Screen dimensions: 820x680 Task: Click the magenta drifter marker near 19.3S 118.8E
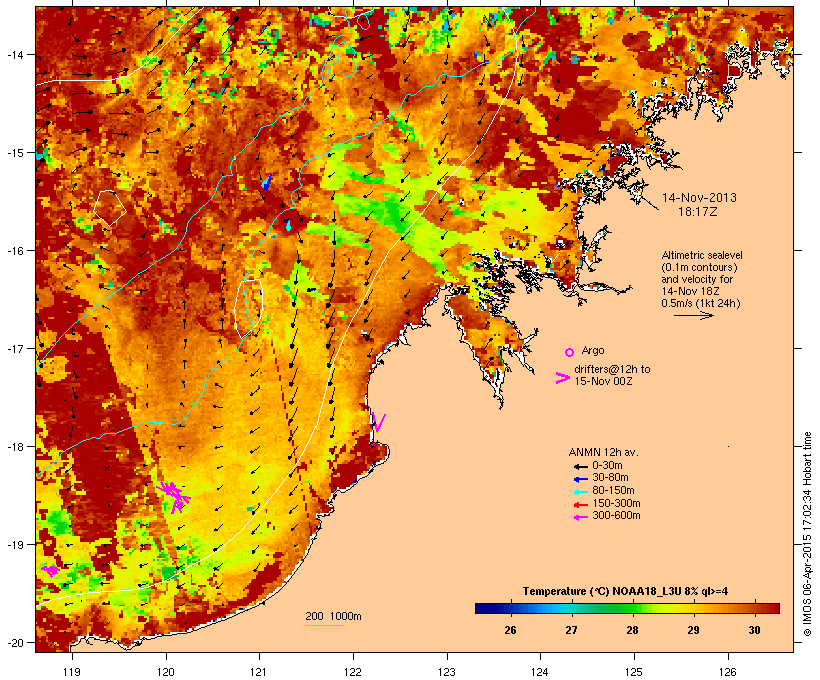(x=51, y=570)
